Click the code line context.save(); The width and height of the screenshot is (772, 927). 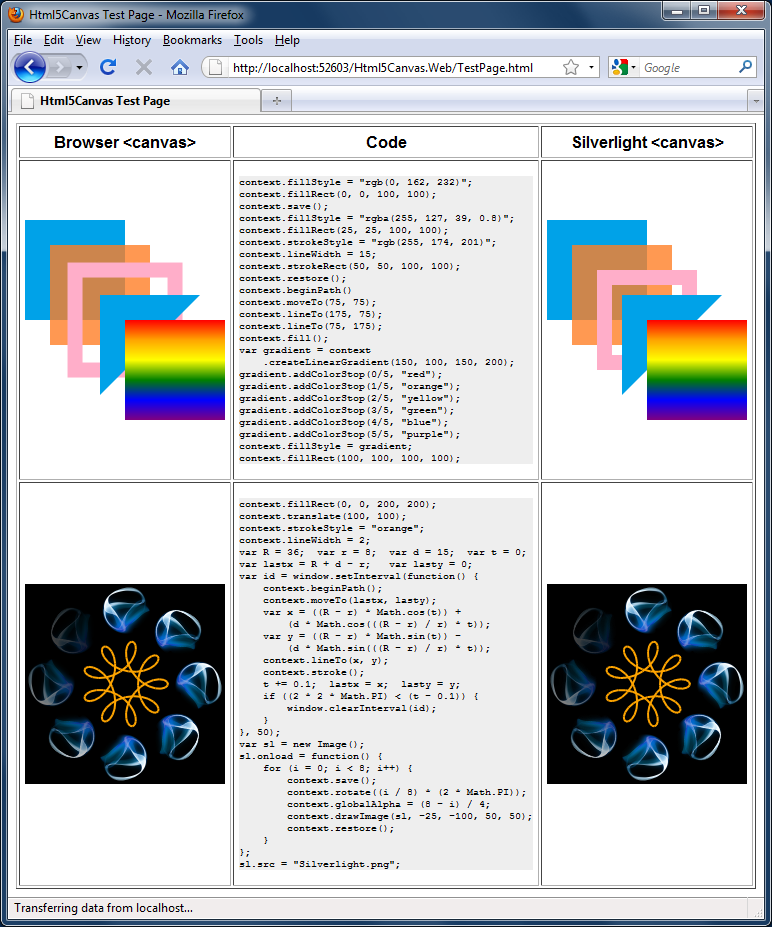point(283,206)
